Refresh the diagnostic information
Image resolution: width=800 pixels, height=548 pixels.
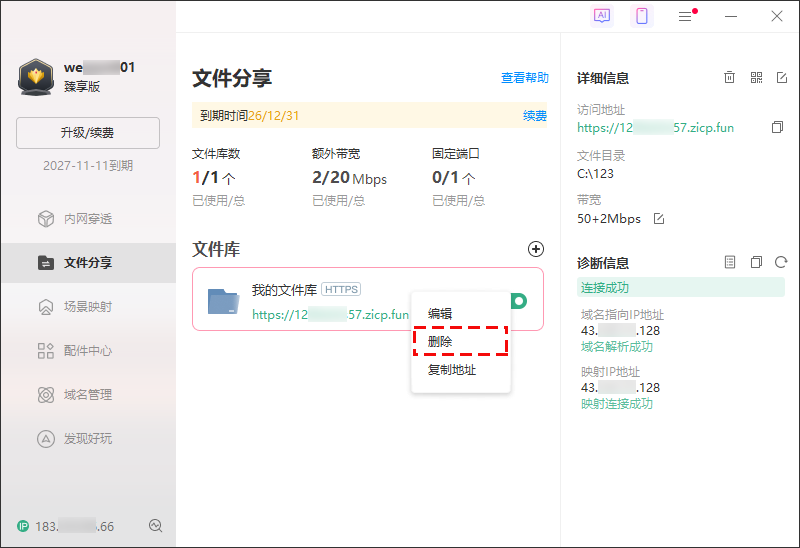(781, 263)
